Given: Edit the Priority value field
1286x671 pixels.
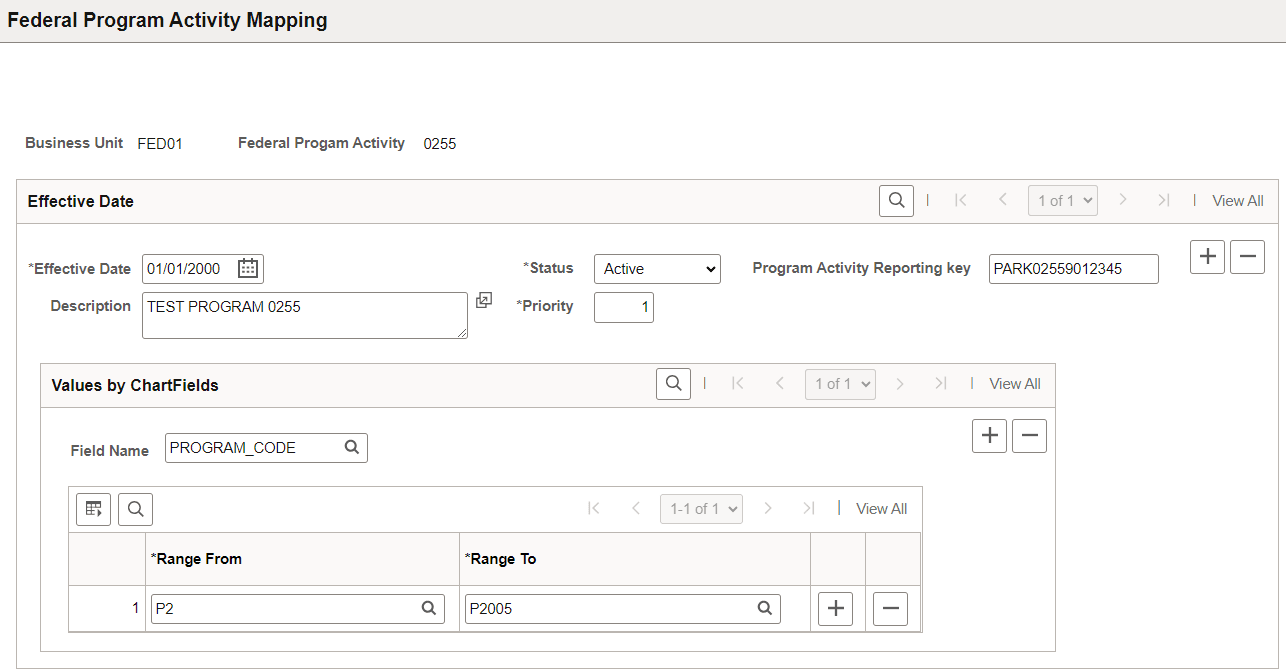Looking at the screenshot, I should pos(623,307).
